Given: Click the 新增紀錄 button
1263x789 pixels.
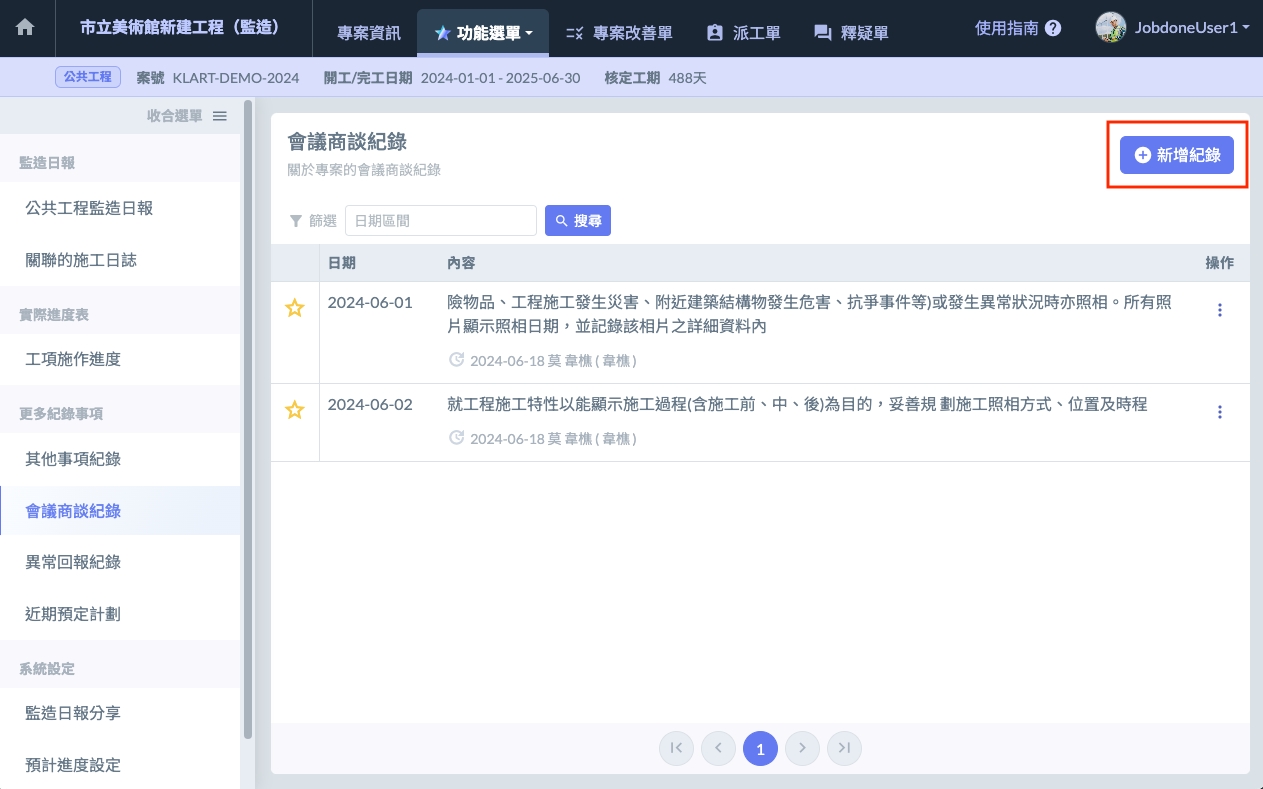Looking at the screenshot, I should pos(1176,155).
